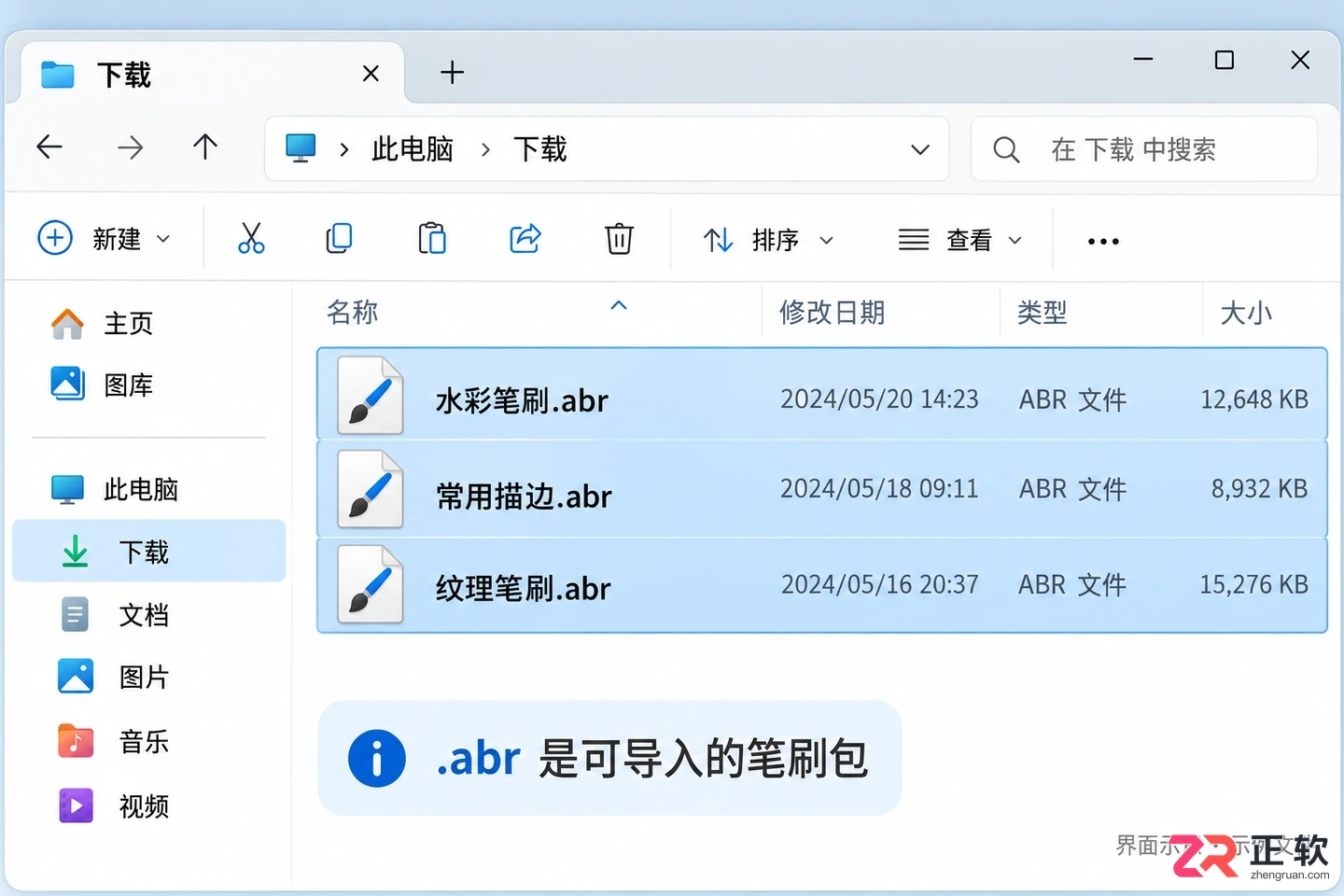Open 主页 in the sidebar

point(103,323)
